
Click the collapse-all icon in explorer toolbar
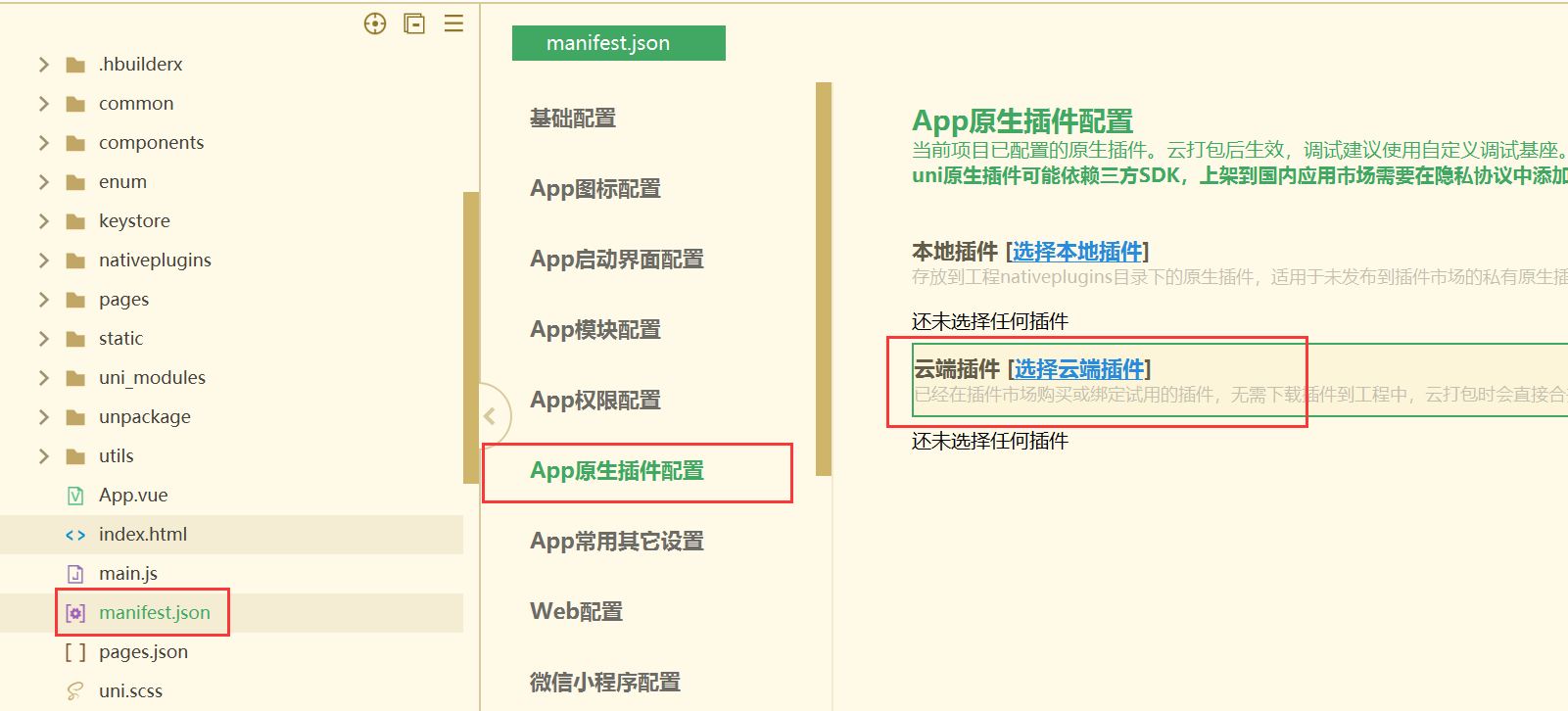click(x=414, y=24)
